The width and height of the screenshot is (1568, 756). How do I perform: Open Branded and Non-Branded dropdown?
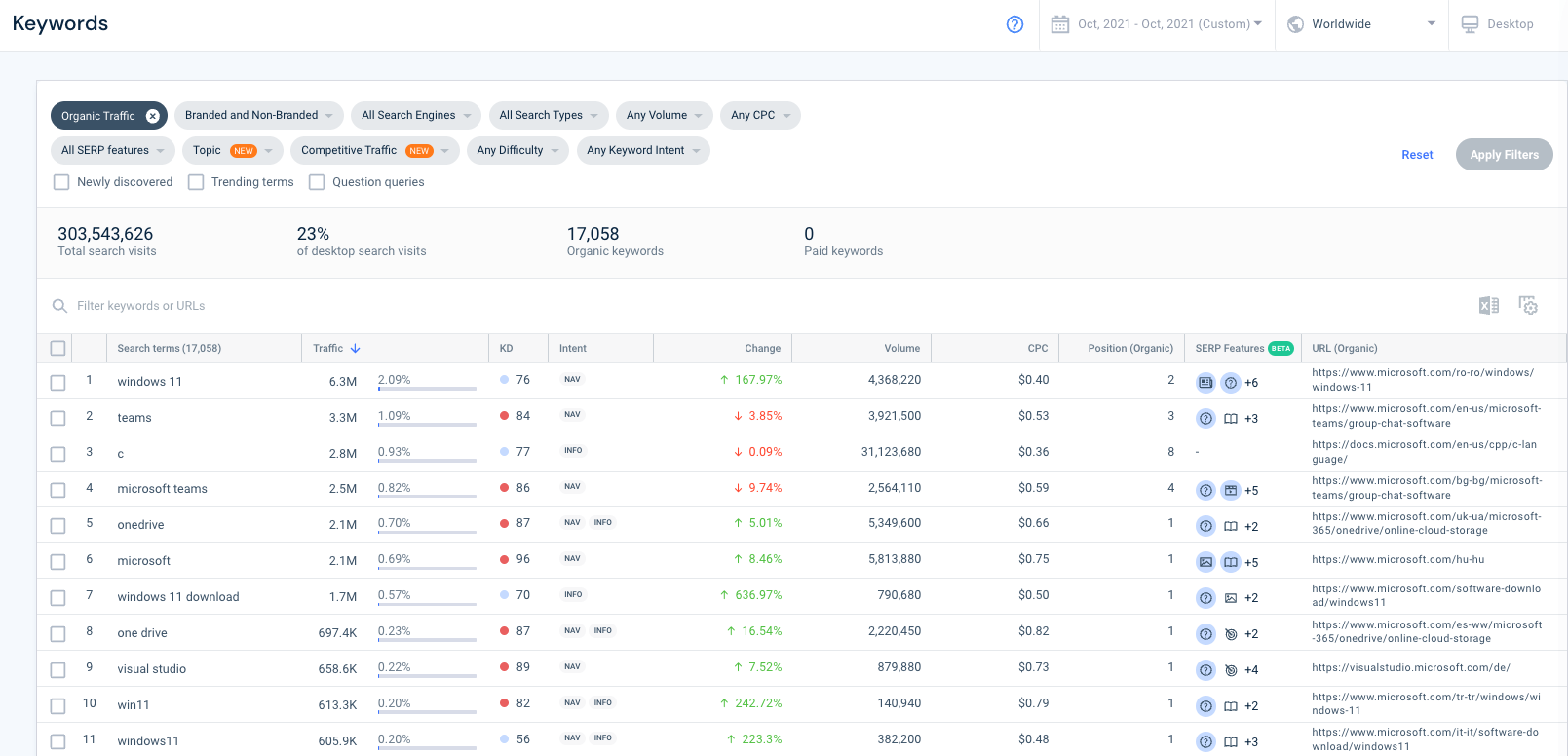(x=259, y=115)
